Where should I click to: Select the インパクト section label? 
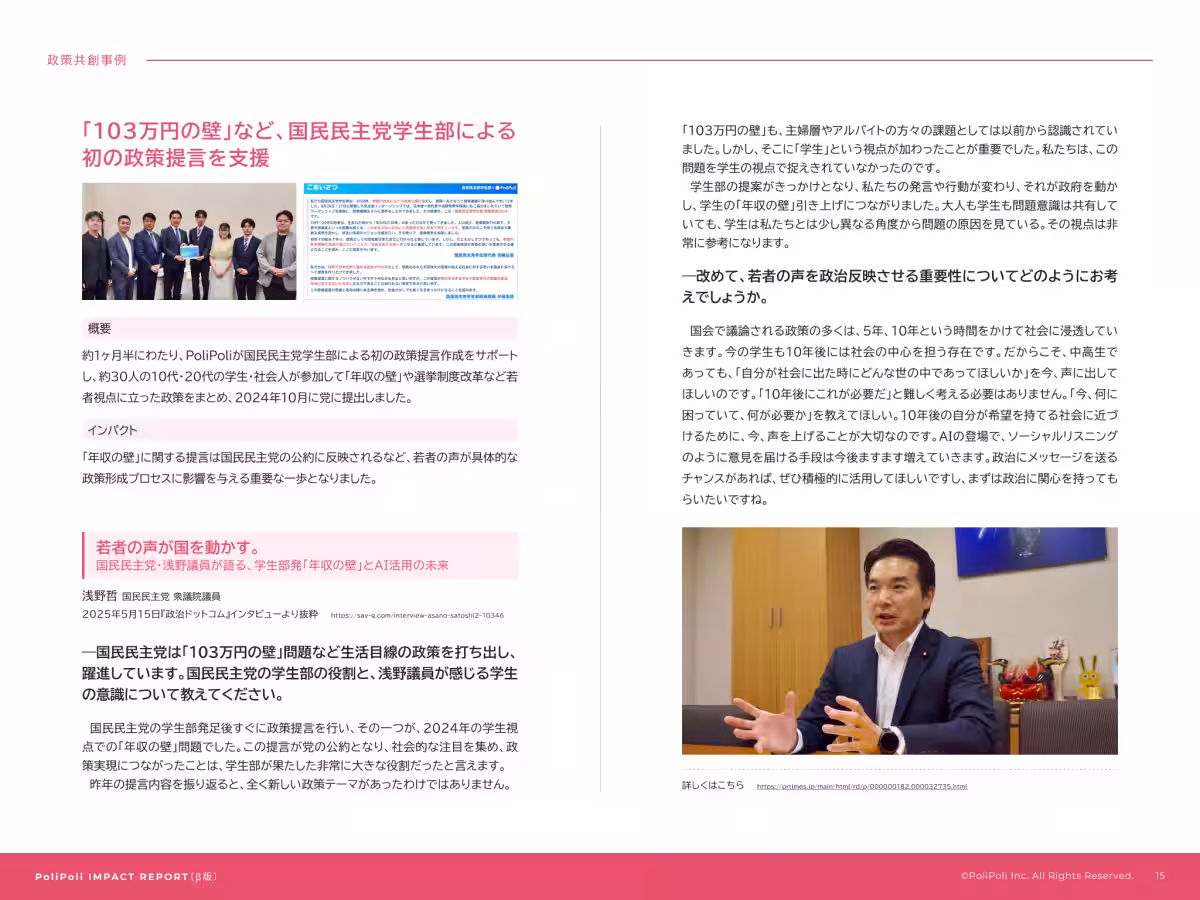pyautogui.click(x=112, y=431)
